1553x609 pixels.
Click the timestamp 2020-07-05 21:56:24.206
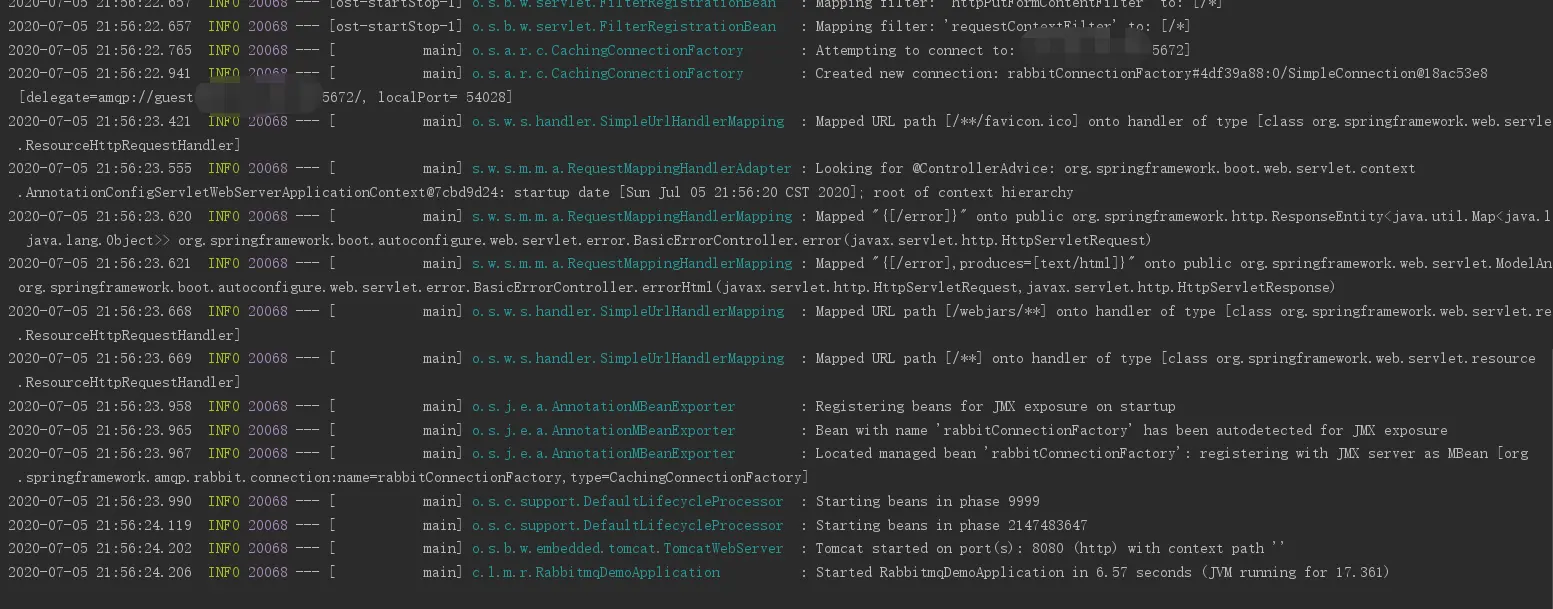click(100, 572)
